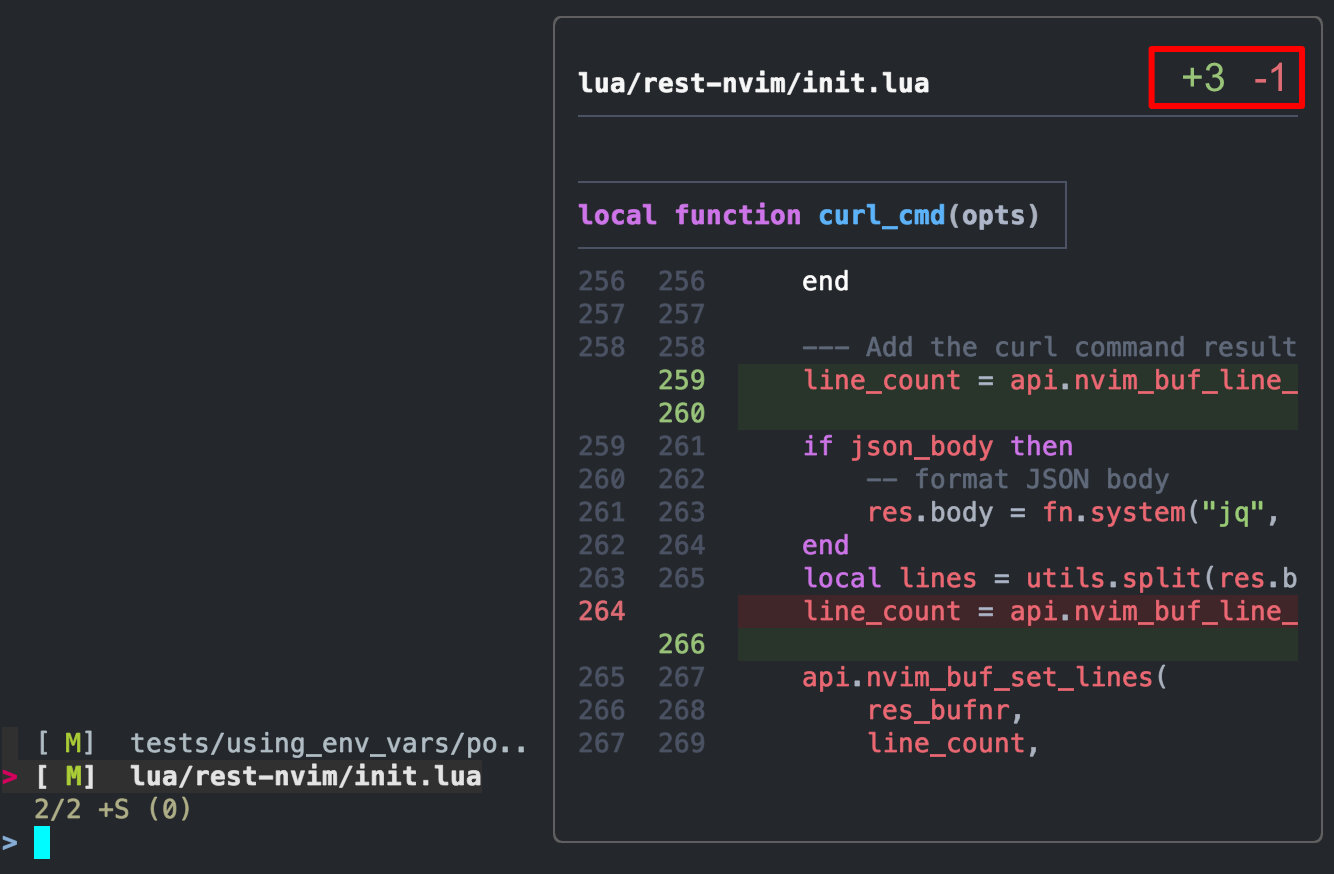Click the purple 'end' on line 262/264

pos(825,545)
